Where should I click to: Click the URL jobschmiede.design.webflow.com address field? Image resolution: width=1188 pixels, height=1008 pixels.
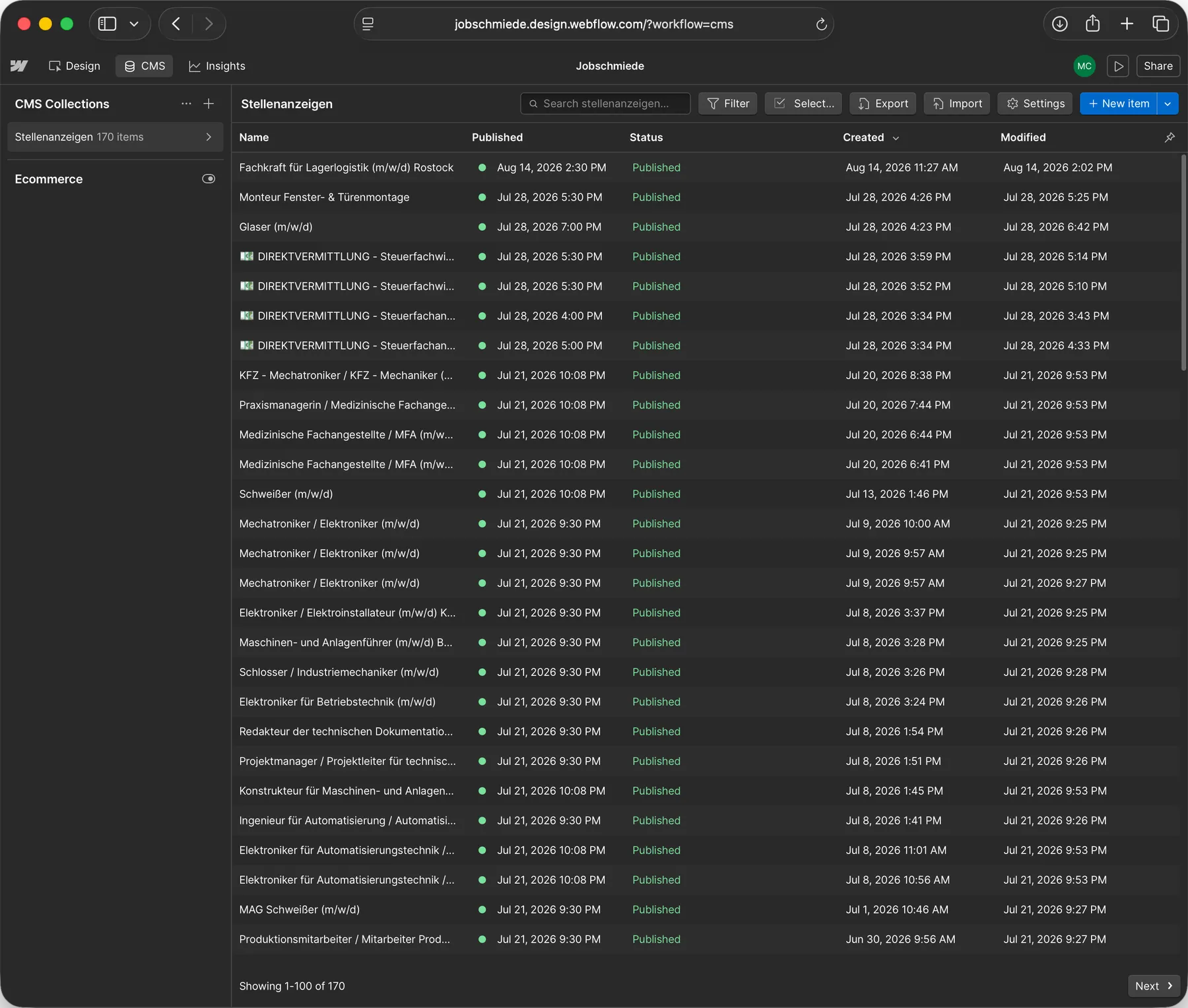(x=594, y=24)
